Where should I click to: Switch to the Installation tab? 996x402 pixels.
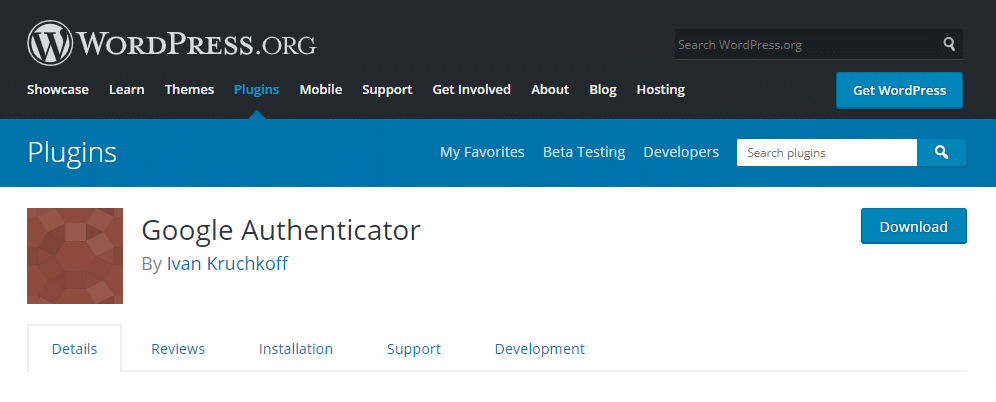[x=295, y=349]
